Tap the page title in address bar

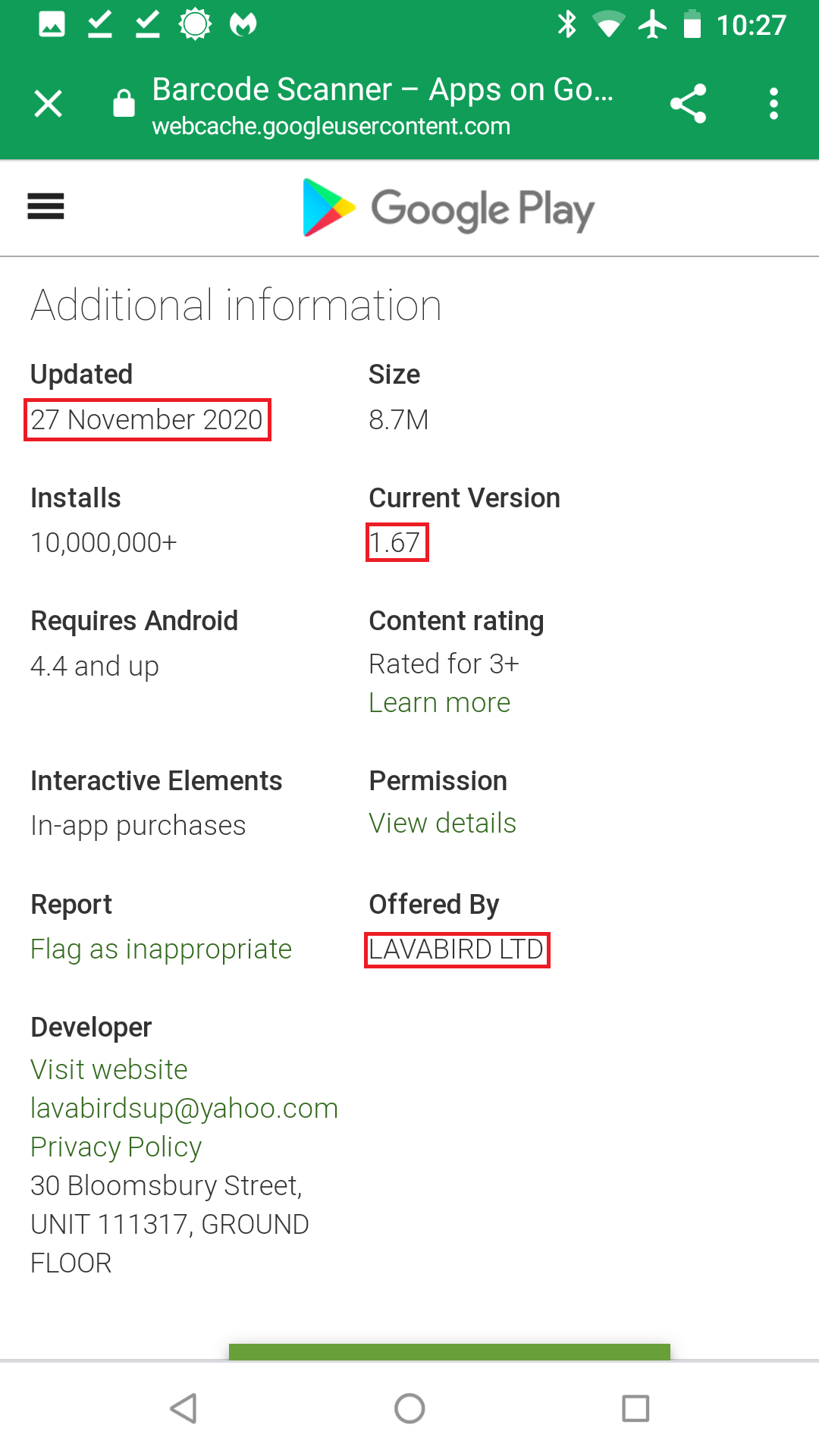click(x=383, y=89)
